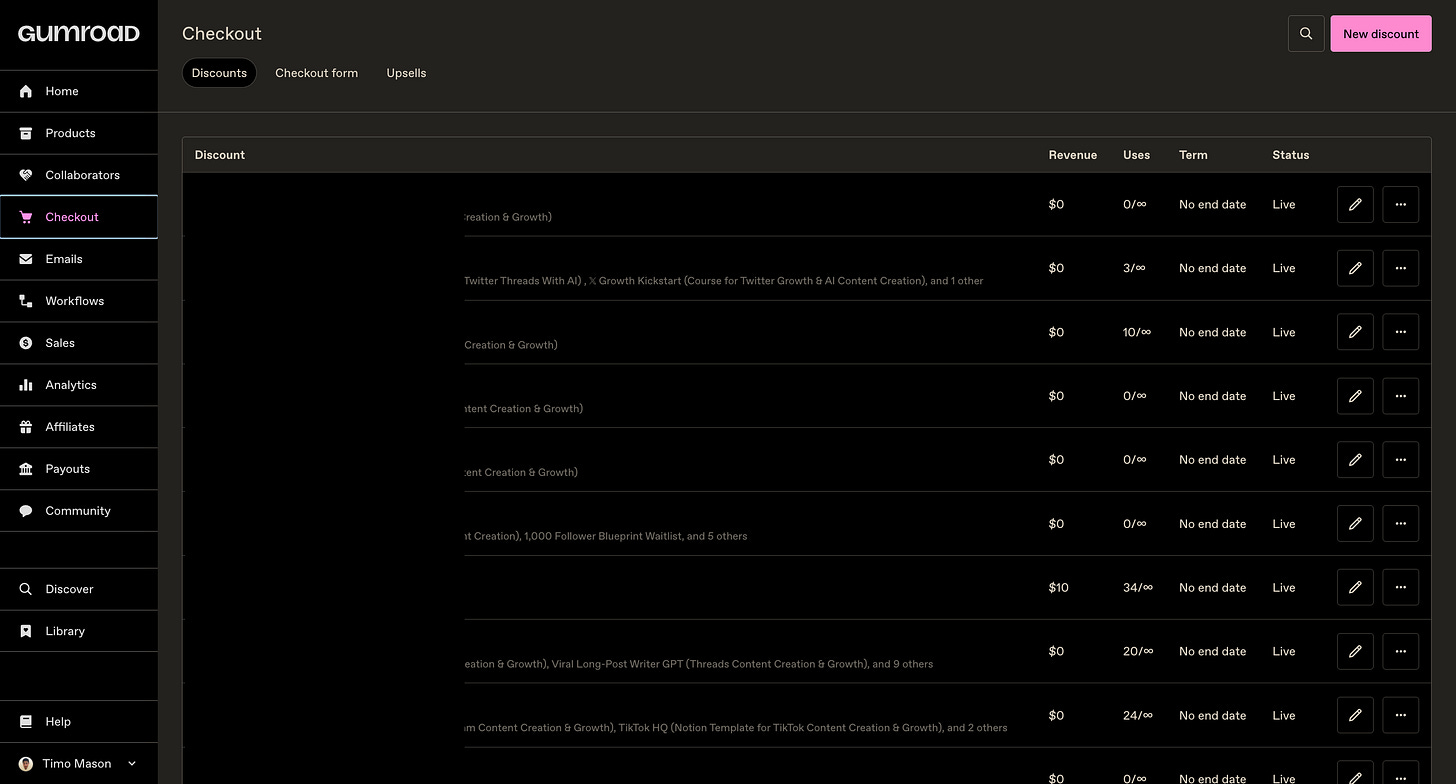This screenshot has height=784, width=1456.
Task: Open Affiliates in the sidebar
Action: [79, 427]
